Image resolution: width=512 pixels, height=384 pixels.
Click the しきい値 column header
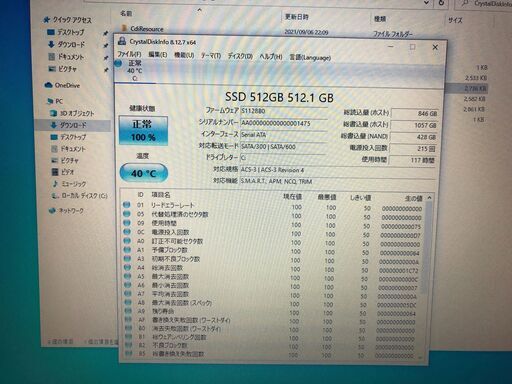pos(360,198)
